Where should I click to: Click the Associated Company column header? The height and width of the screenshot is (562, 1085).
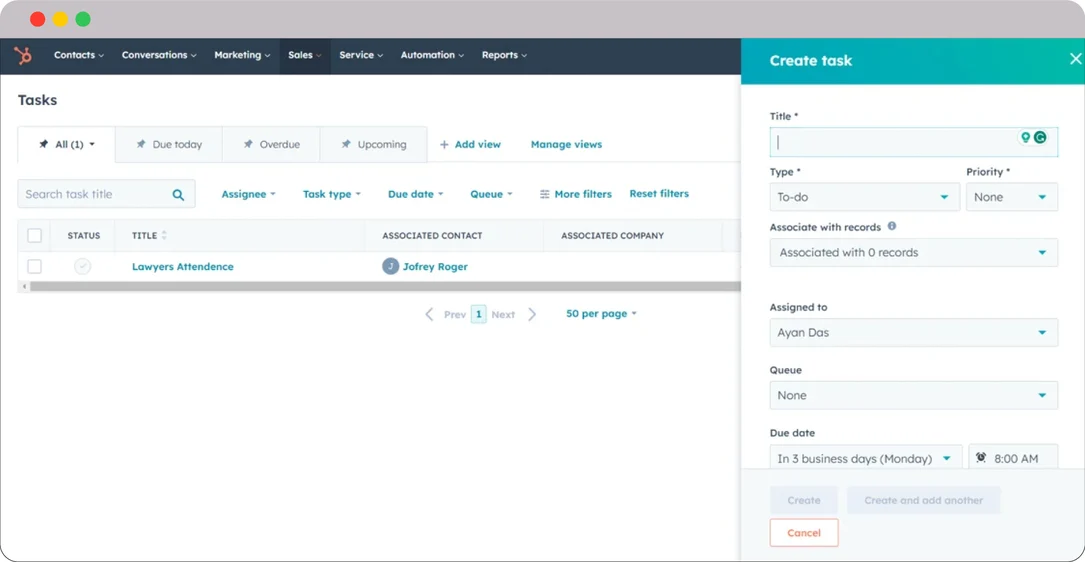[612, 235]
